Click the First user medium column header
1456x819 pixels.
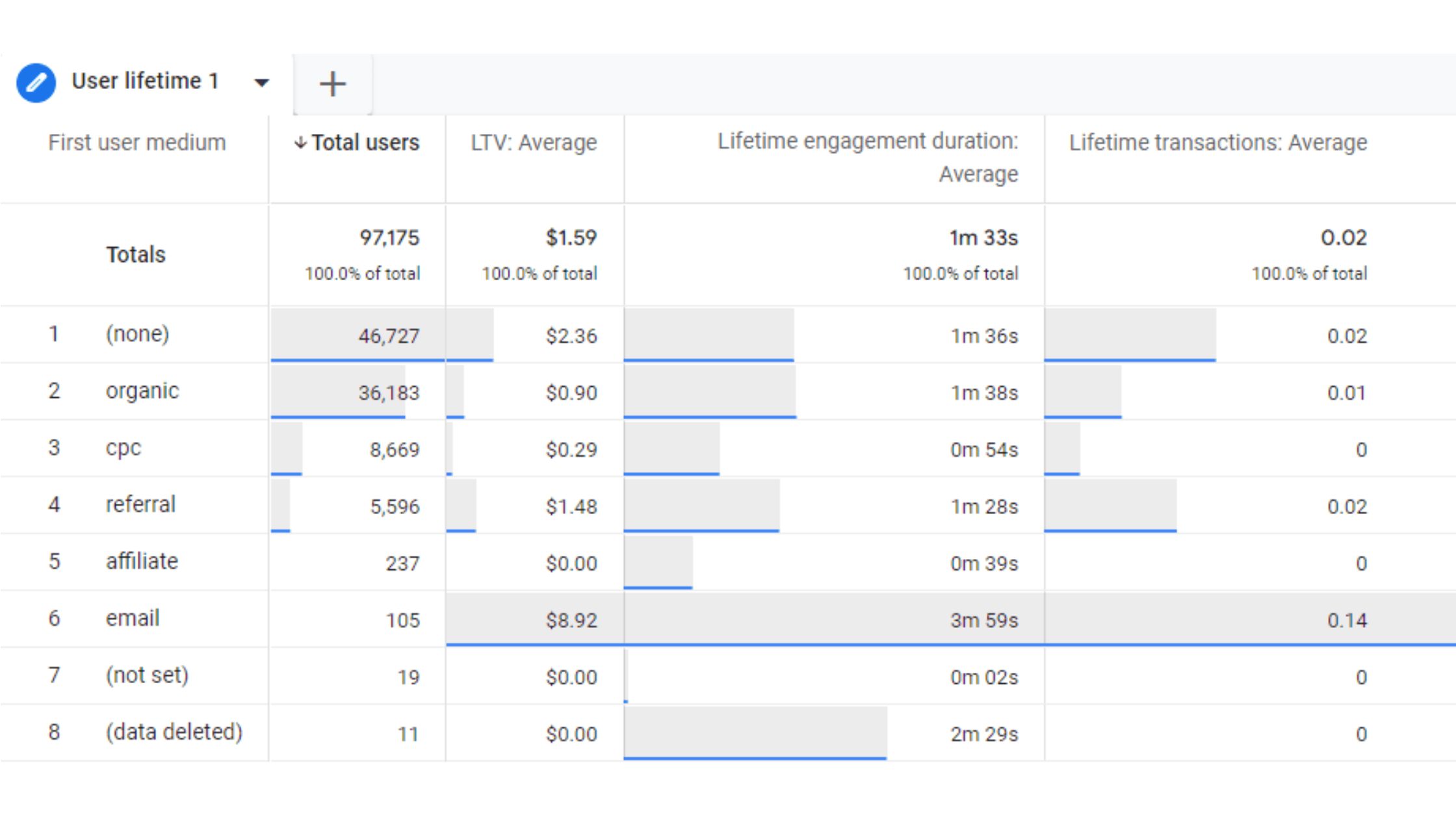click(136, 142)
